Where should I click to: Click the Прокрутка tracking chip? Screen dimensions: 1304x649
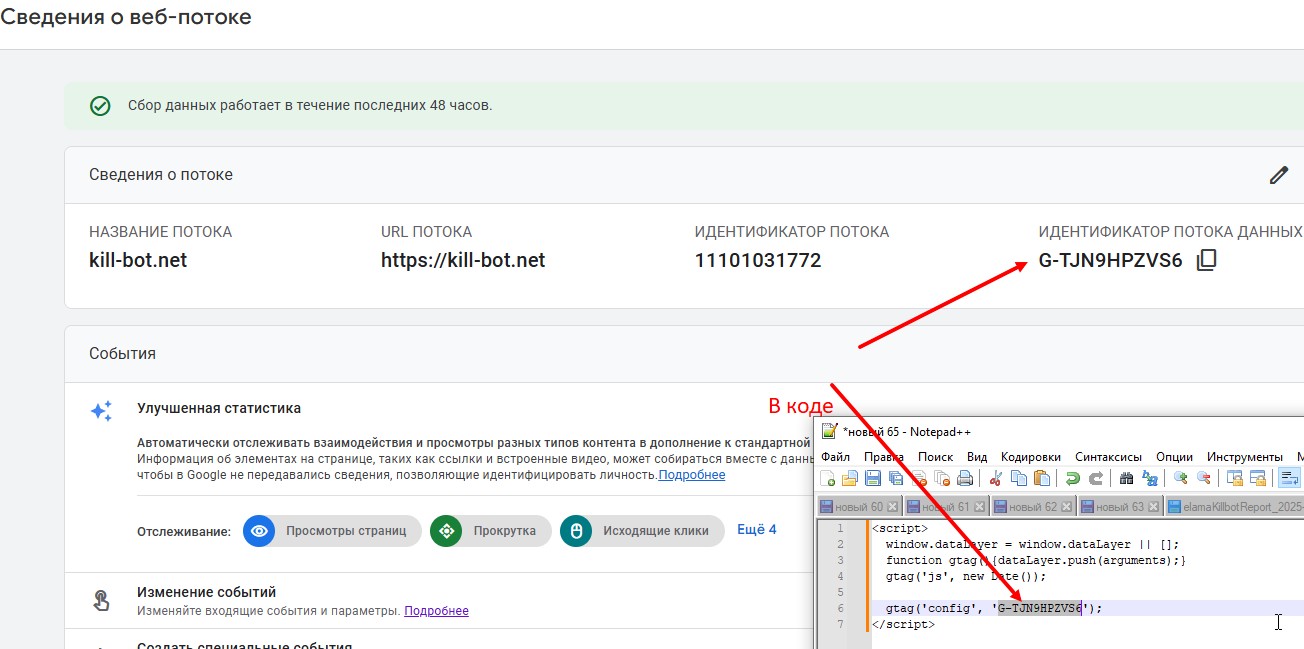[x=491, y=531]
